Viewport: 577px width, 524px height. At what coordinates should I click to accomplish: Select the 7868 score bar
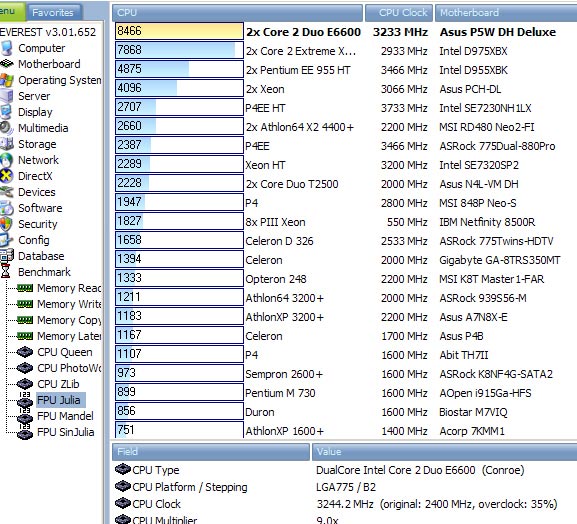click(x=179, y=50)
